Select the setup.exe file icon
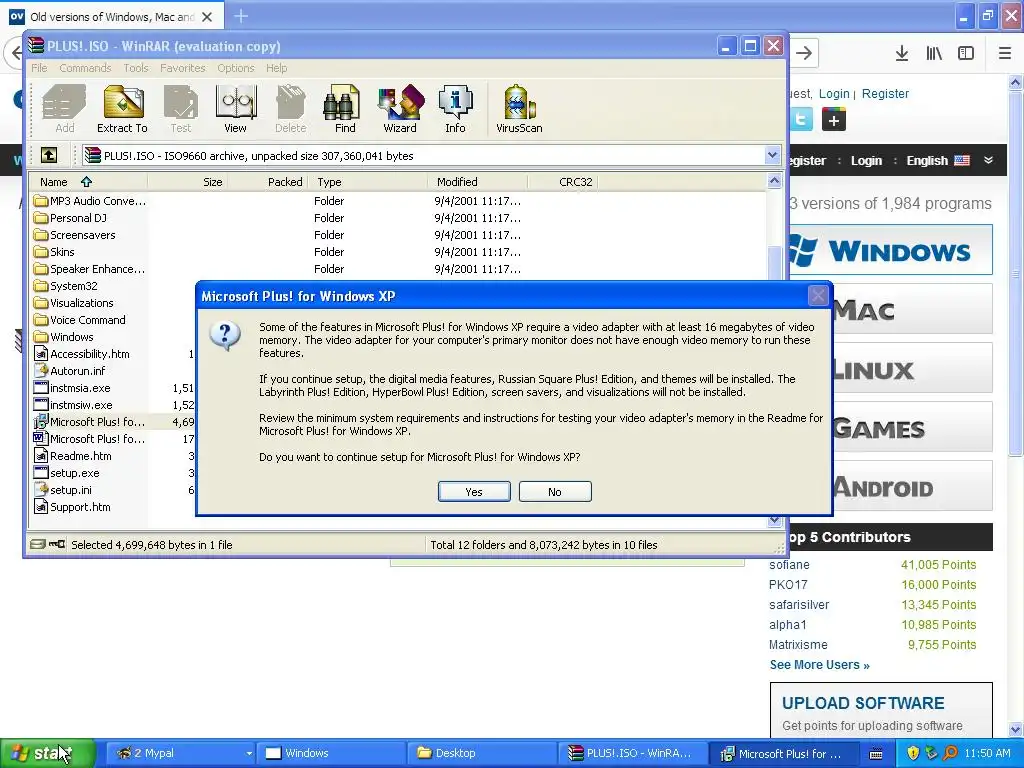Image resolution: width=1024 pixels, height=768 pixels. click(41, 473)
